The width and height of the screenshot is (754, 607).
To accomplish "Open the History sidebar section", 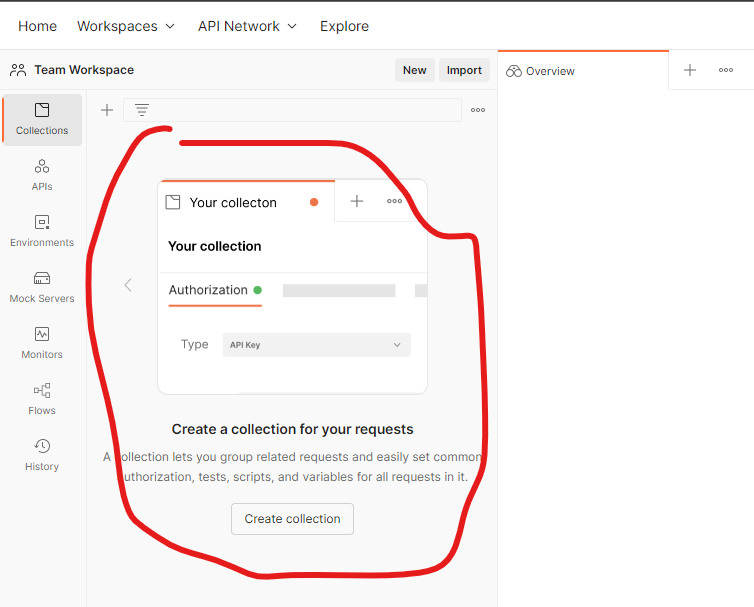I will click(42, 455).
